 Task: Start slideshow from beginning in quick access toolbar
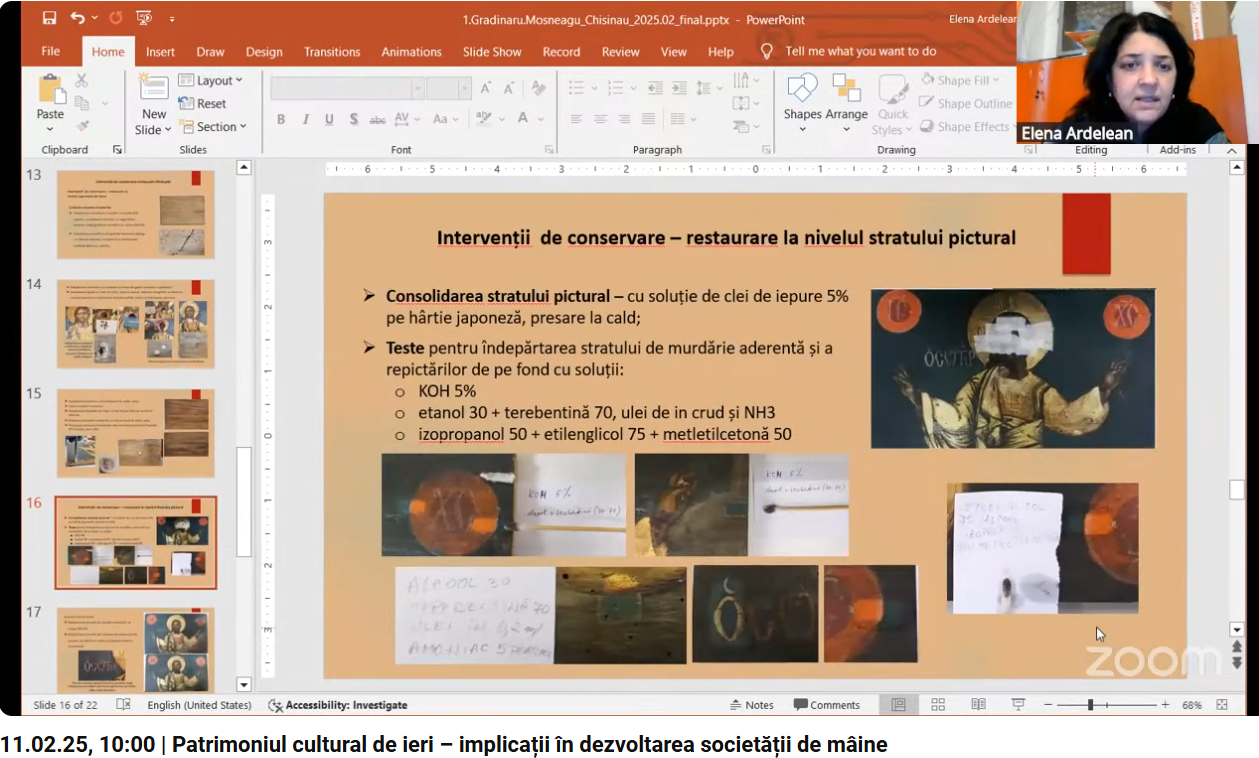point(143,18)
